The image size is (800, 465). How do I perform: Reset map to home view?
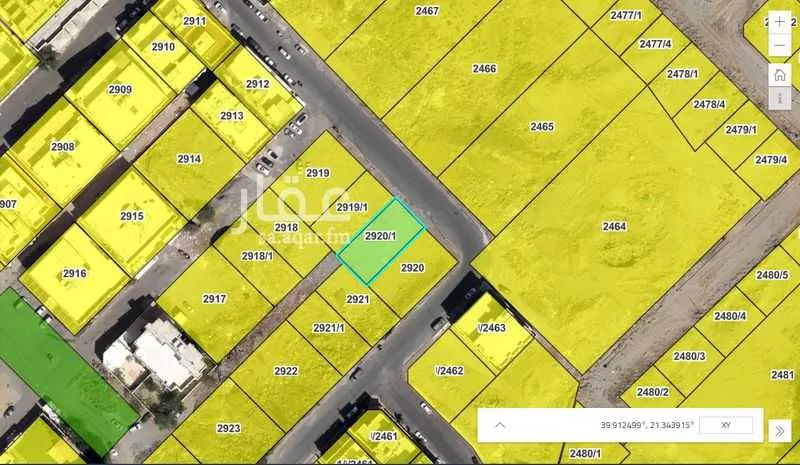pos(779,75)
